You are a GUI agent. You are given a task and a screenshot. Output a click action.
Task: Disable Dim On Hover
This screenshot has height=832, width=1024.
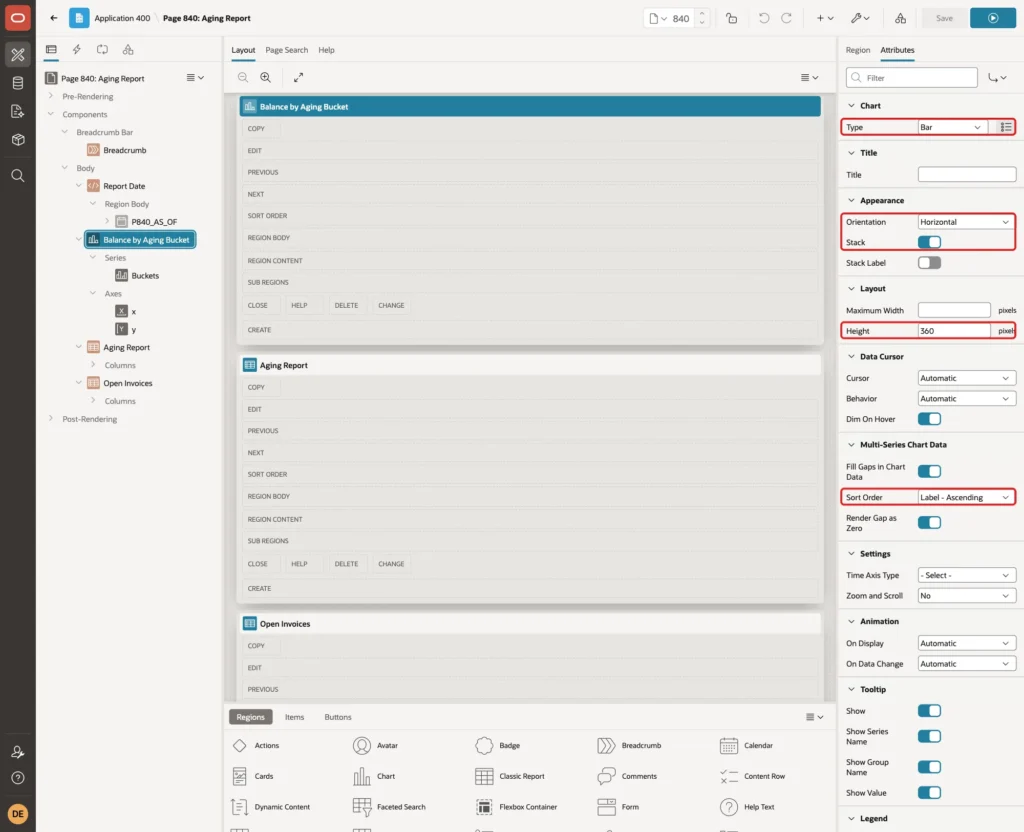[929, 419]
